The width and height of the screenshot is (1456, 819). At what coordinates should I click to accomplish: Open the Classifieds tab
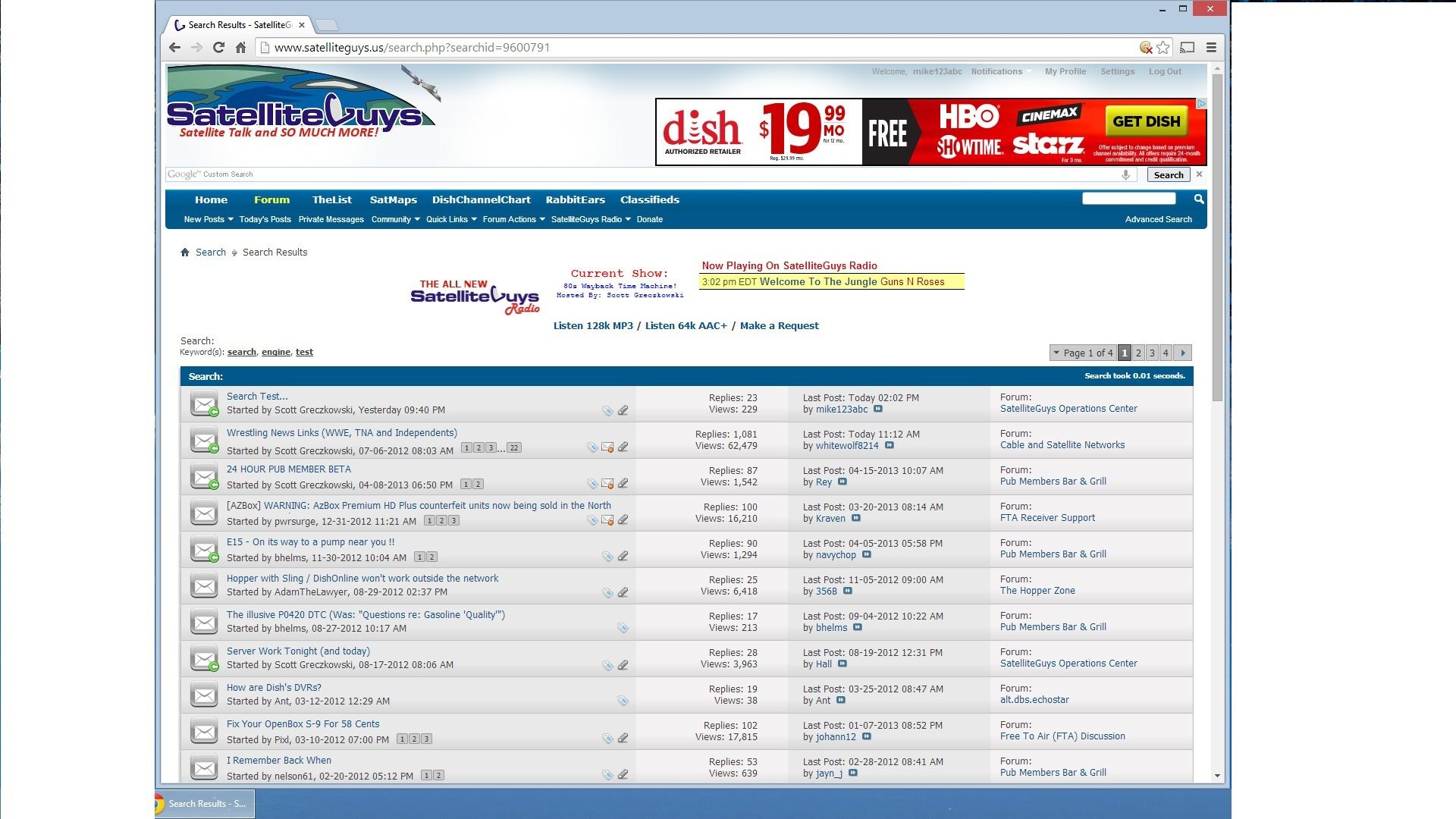tap(649, 200)
